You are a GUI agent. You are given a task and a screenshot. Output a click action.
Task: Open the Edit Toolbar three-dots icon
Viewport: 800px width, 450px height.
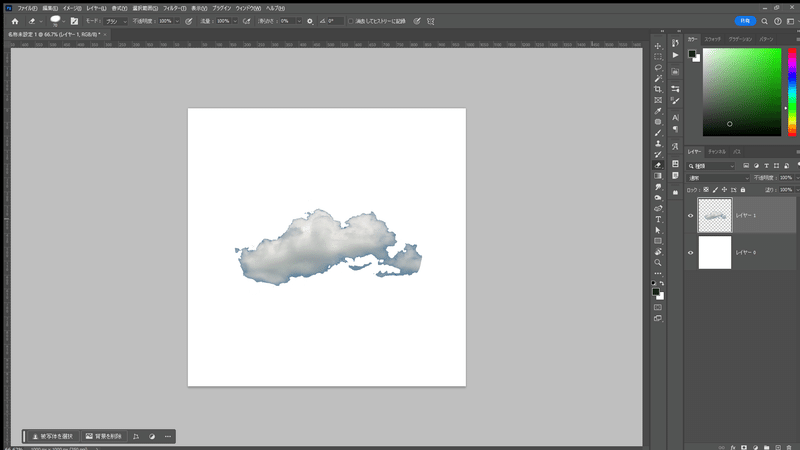point(658,273)
